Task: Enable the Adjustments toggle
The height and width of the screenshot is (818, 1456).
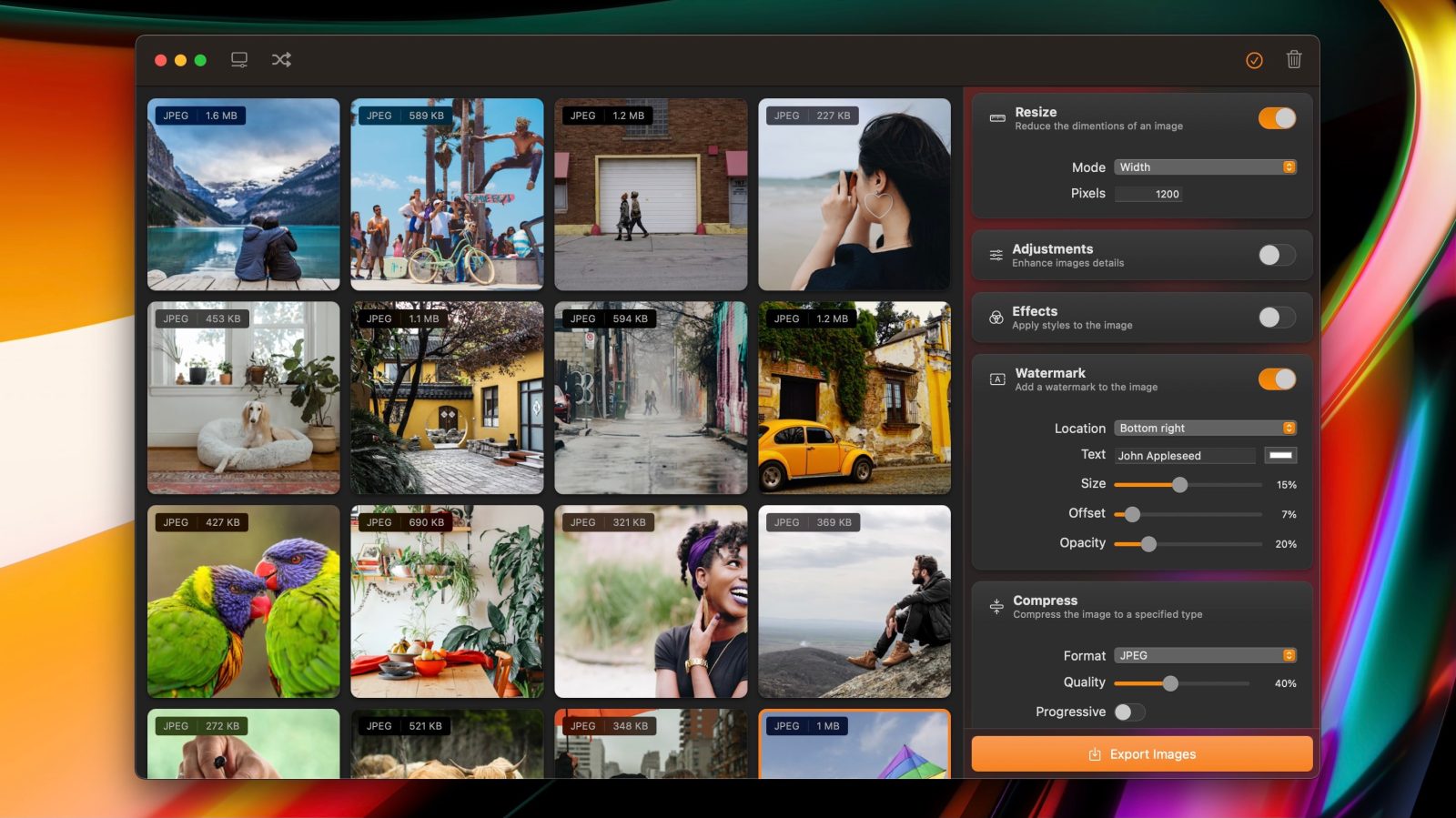Action: coord(1277,256)
